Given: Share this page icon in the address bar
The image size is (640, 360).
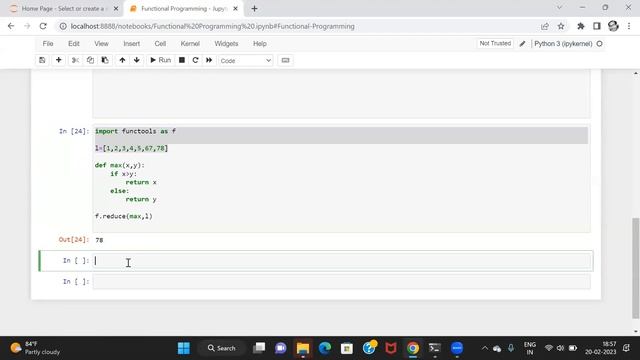Looking at the screenshot, I should pos(544,26).
